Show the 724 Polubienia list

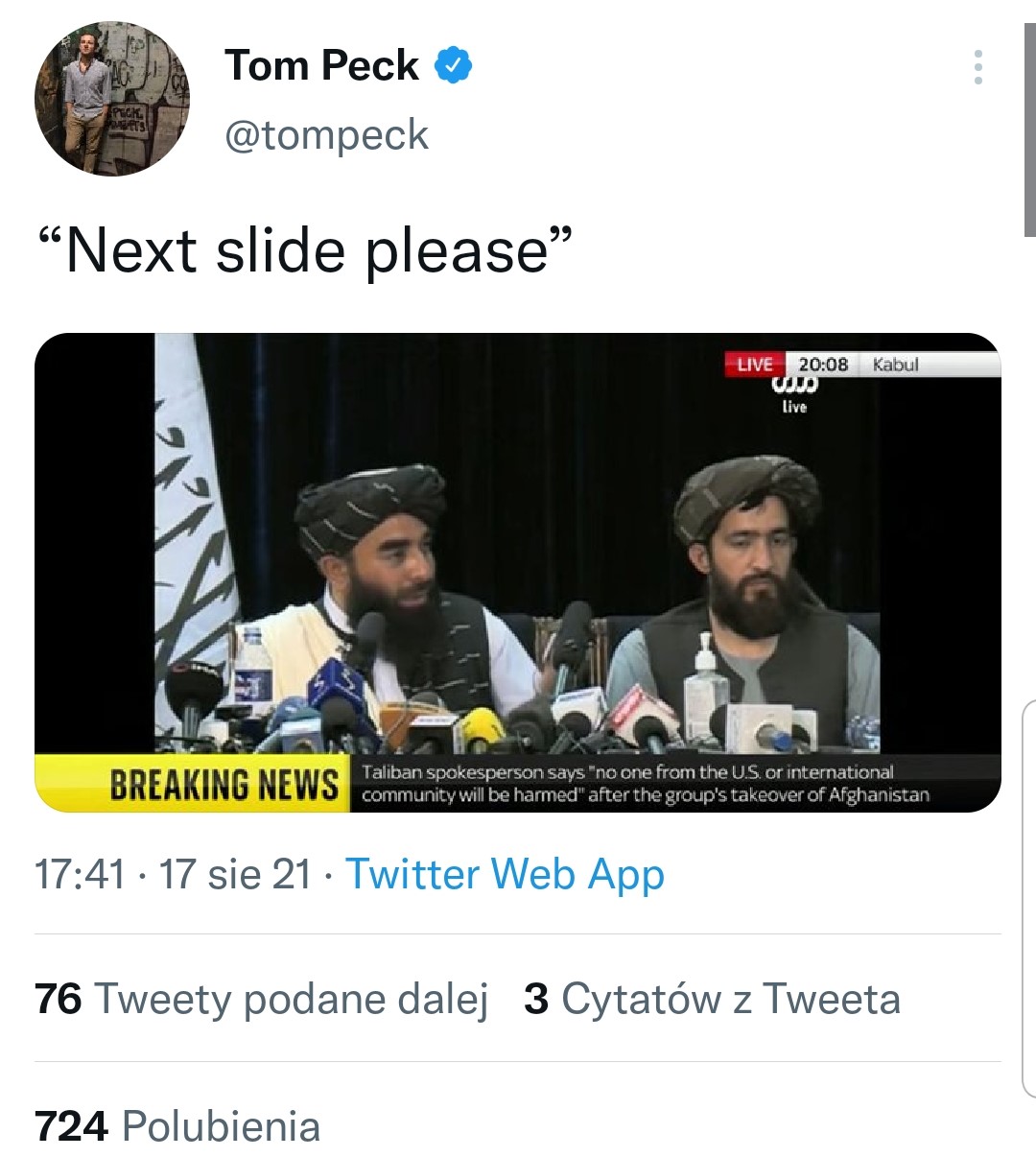click(x=177, y=1126)
